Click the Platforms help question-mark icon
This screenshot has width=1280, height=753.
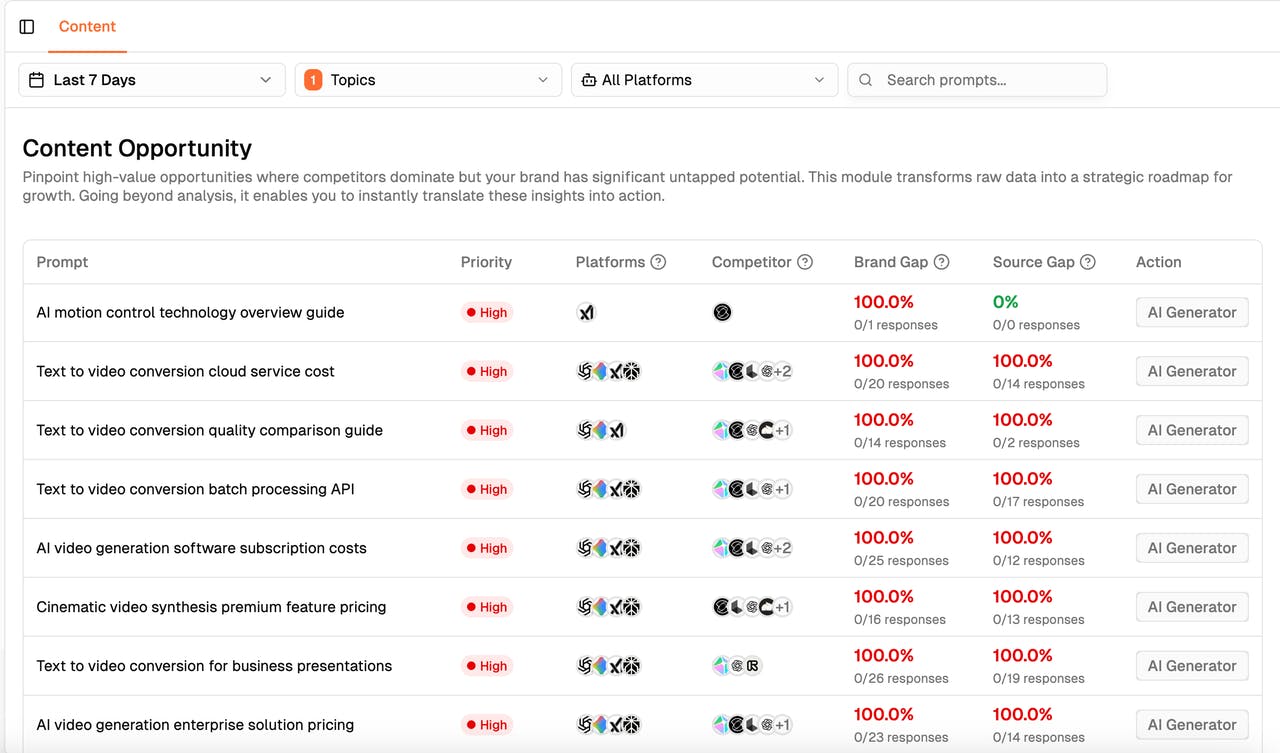pyautogui.click(x=658, y=262)
